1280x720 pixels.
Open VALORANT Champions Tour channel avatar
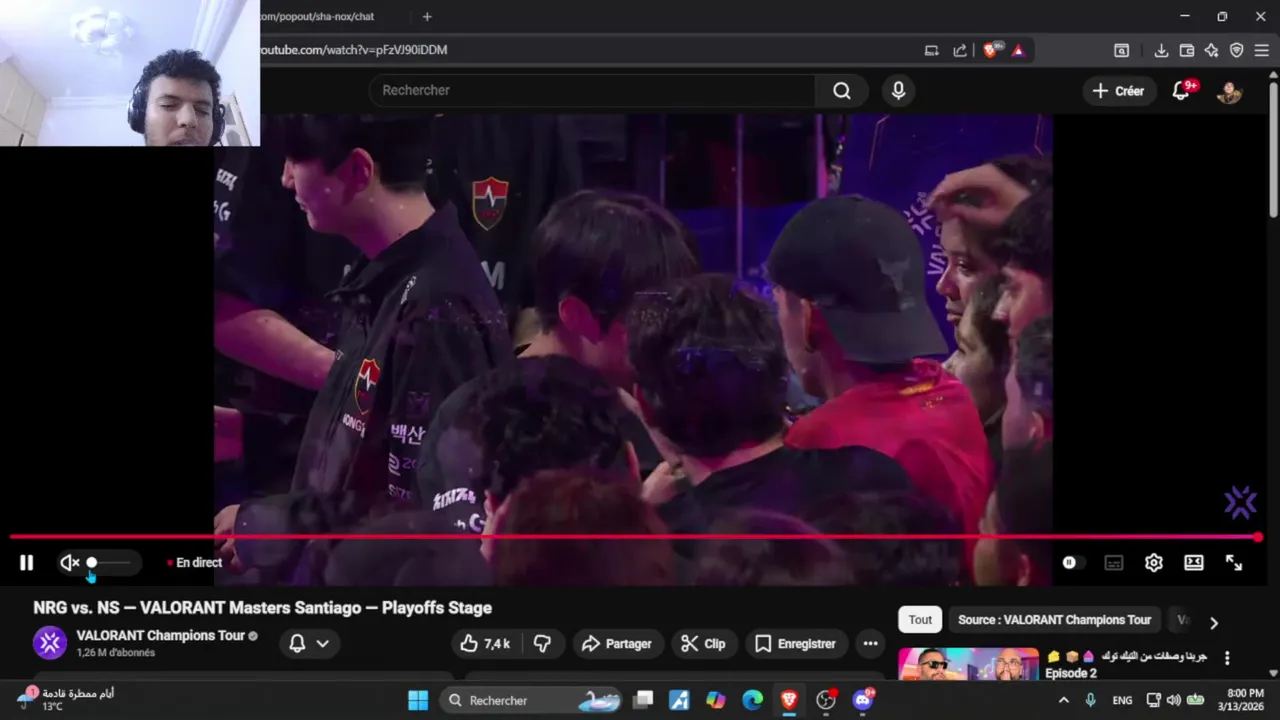[x=50, y=643]
